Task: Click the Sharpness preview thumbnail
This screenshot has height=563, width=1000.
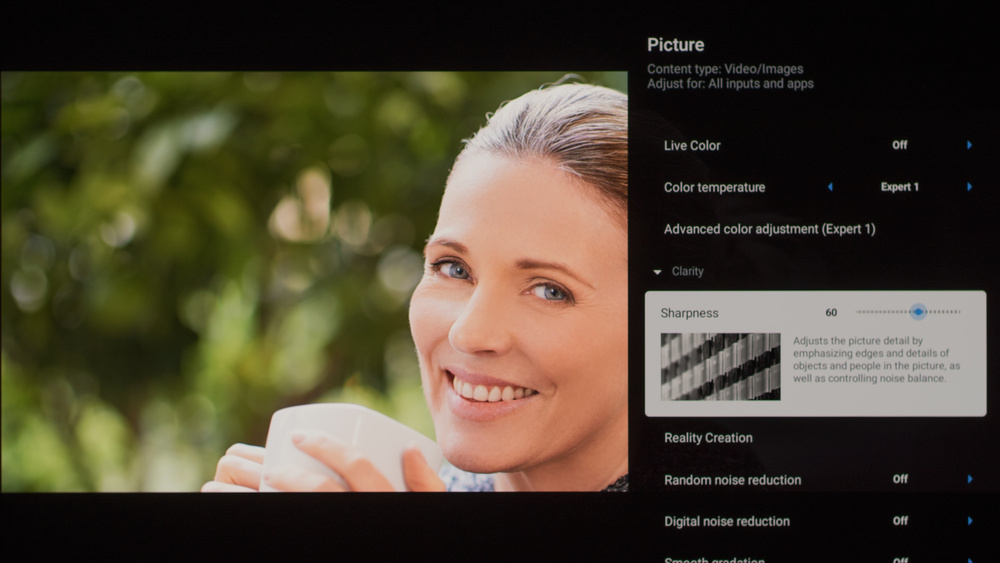Action: point(720,367)
